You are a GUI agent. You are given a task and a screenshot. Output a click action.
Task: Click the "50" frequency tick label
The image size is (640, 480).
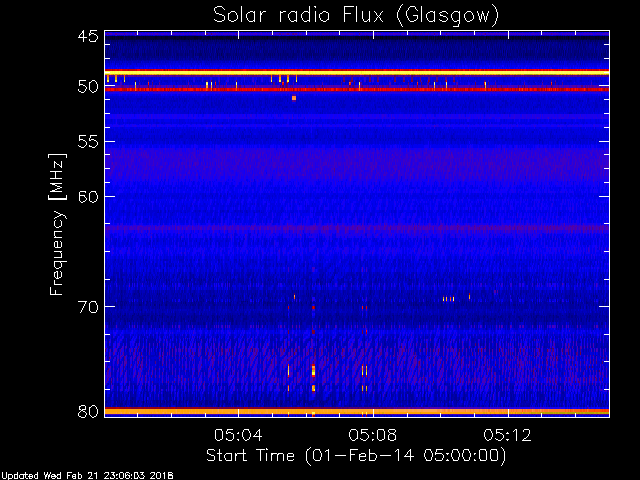pyautogui.click(x=88, y=87)
